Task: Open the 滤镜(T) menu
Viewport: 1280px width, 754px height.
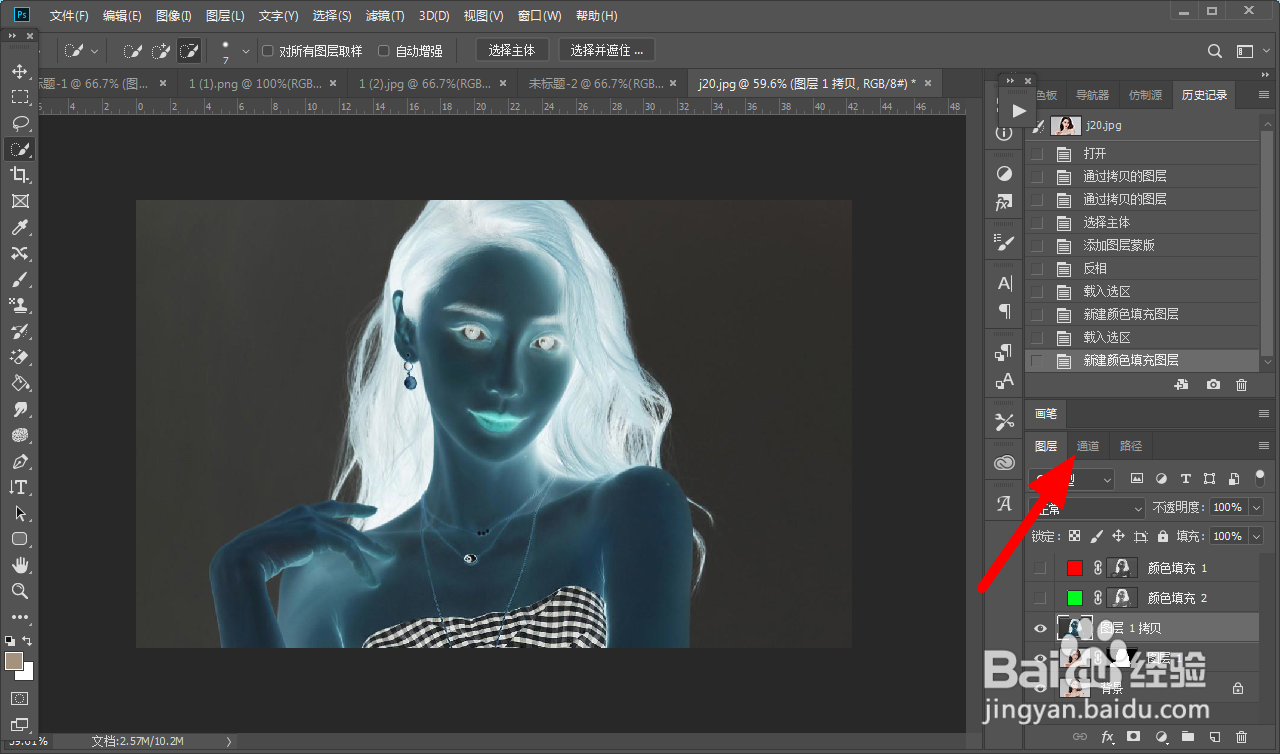Action: (x=385, y=16)
